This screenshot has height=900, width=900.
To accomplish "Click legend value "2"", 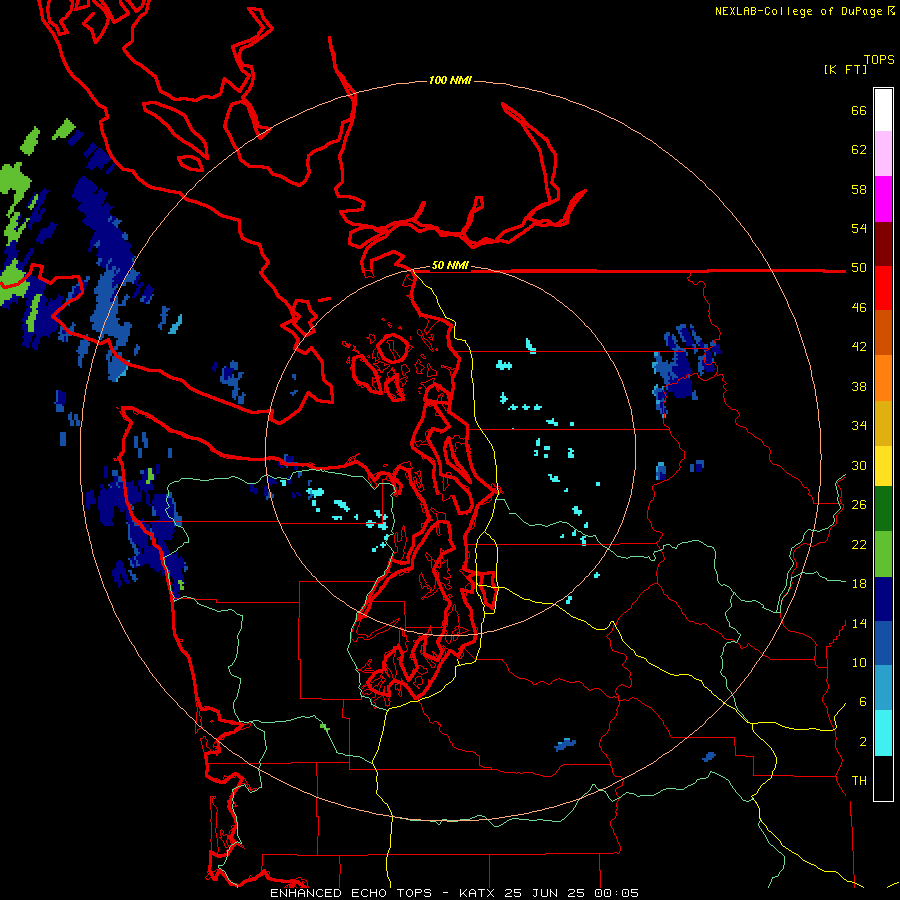I will coord(862,742).
